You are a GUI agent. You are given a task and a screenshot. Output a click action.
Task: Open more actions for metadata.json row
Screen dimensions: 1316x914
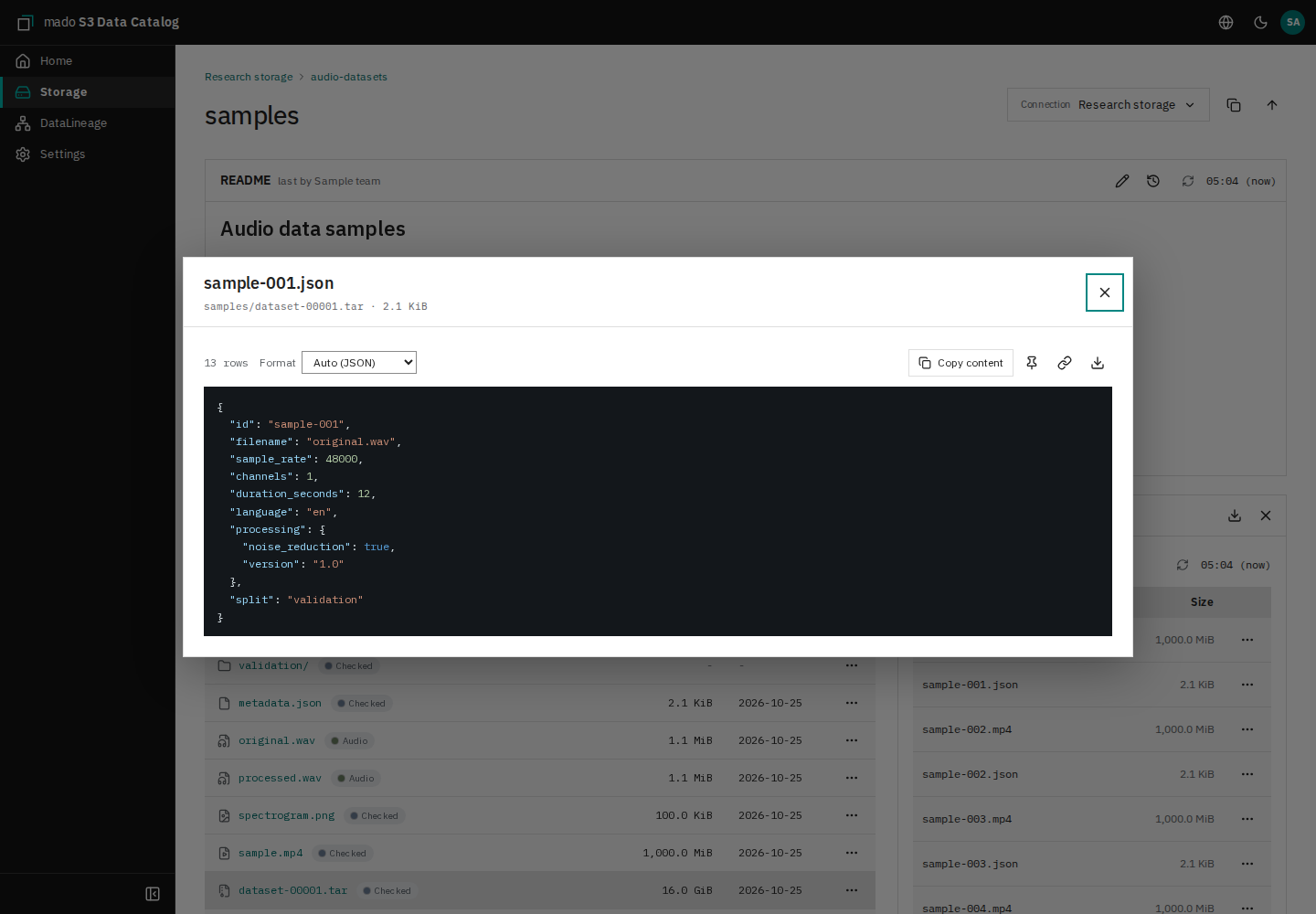tap(852, 704)
